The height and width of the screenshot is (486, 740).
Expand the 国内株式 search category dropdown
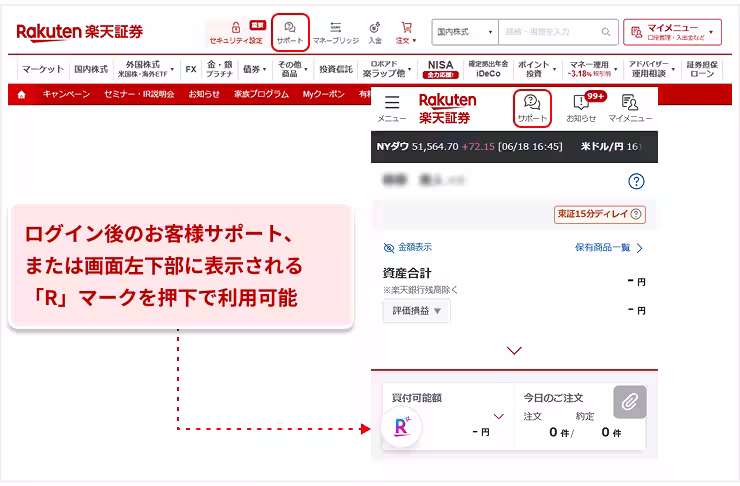coord(465,32)
